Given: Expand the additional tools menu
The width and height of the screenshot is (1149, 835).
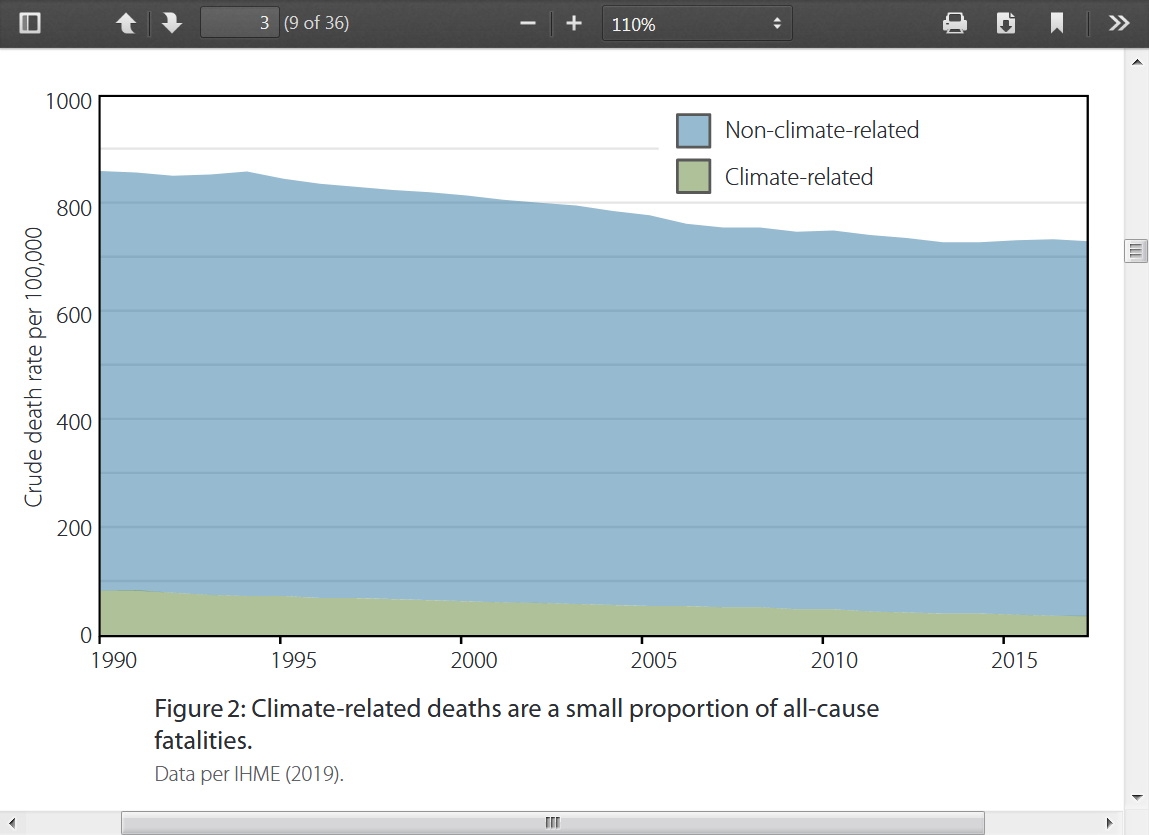Looking at the screenshot, I should tap(1119, 23).
